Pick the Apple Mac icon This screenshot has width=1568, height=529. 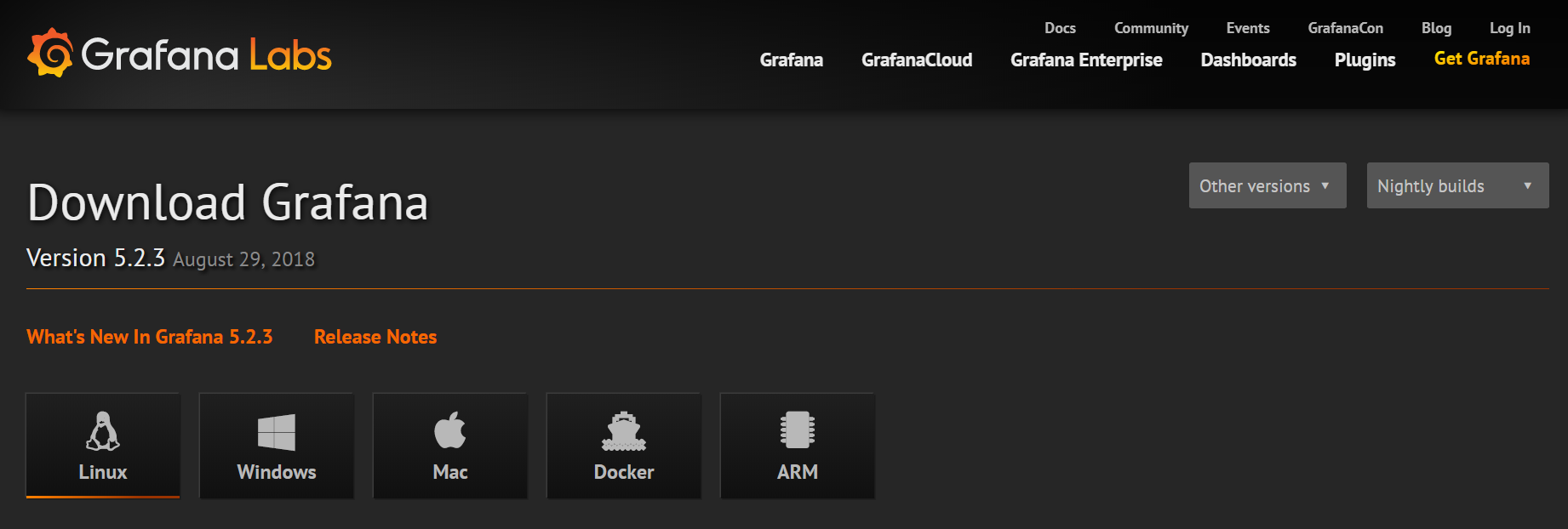pyautogui.click(x=450, y=430)
